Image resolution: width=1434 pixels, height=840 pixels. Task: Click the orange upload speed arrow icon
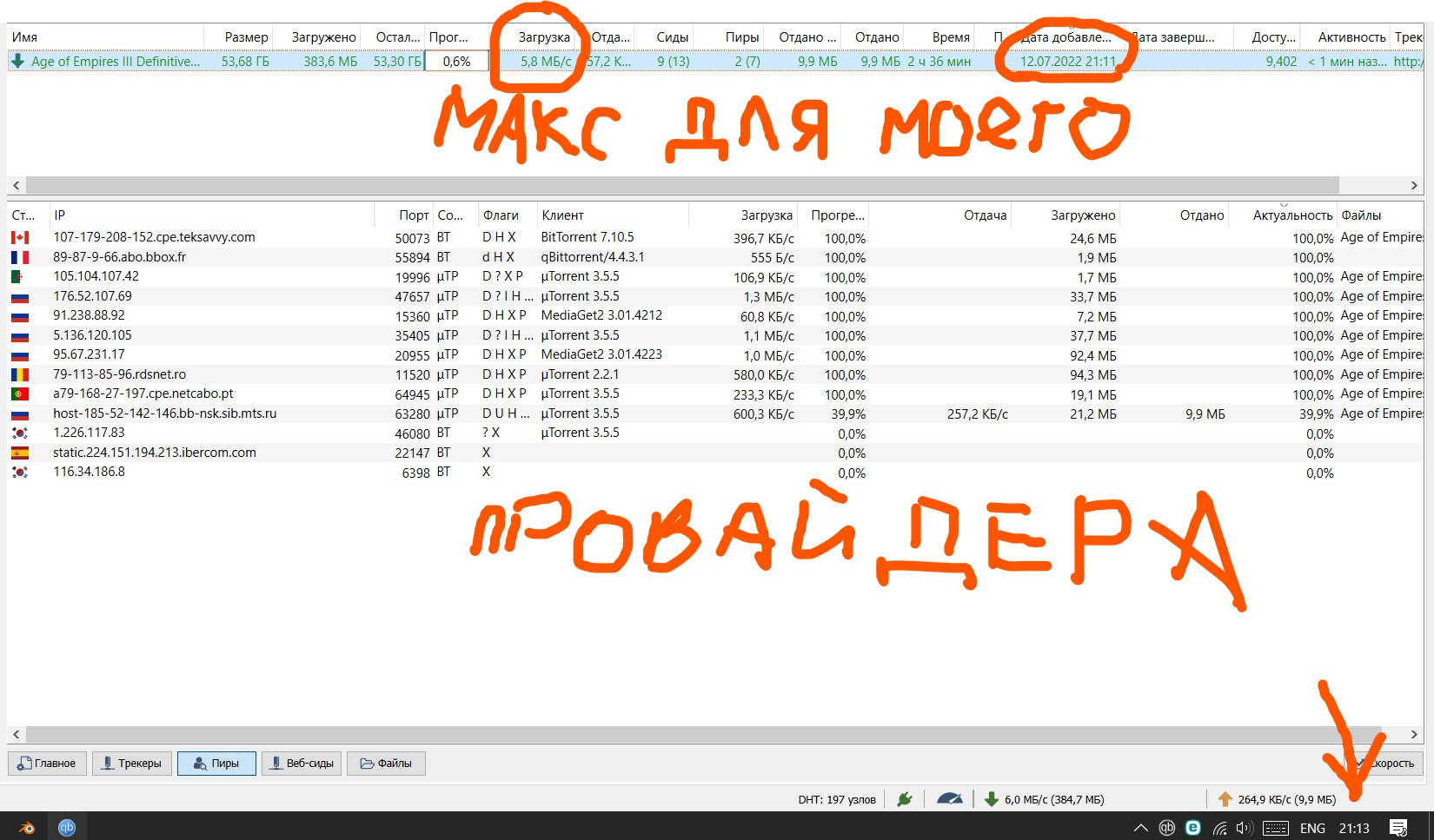click(1225, 799)
